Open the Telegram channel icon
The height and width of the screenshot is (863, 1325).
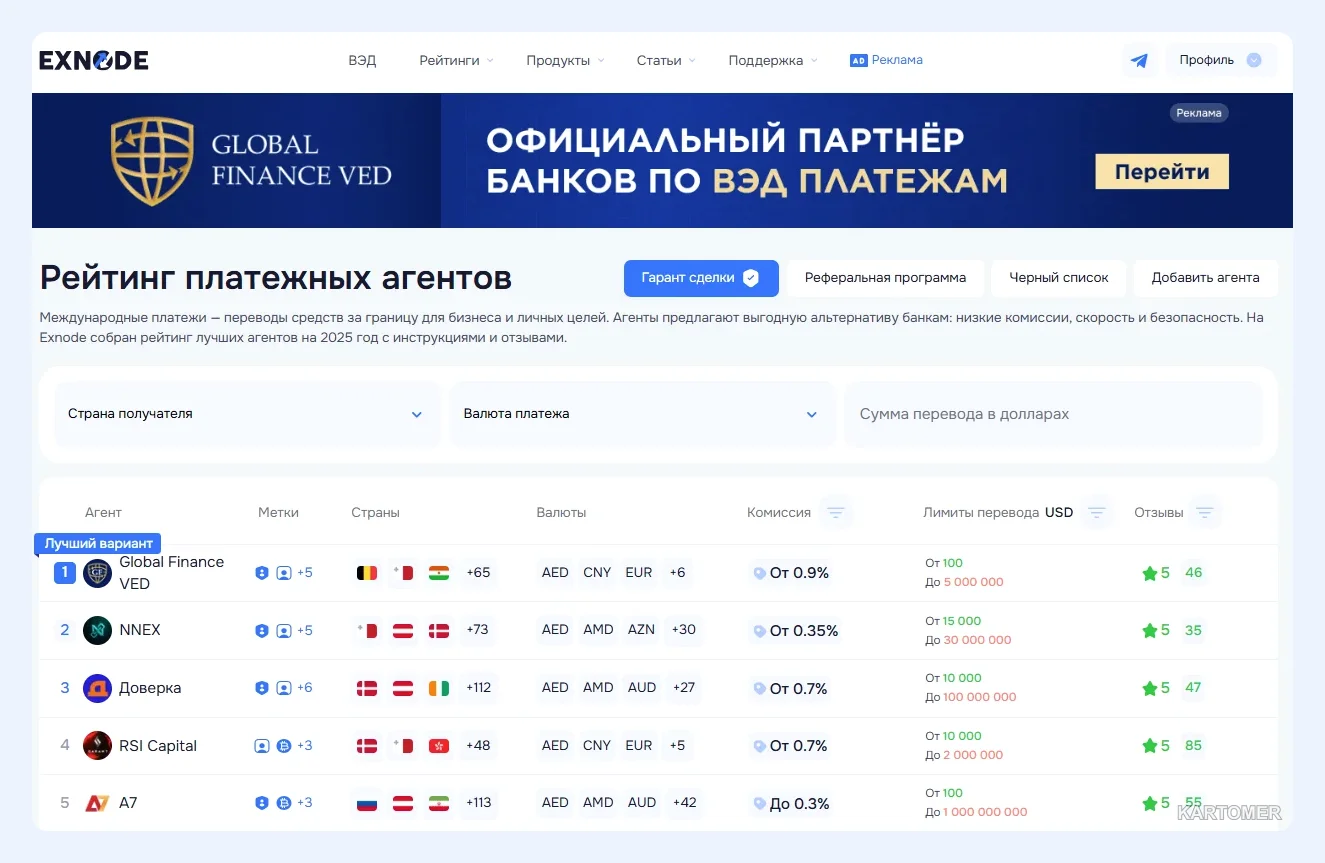pos(1139,60)
